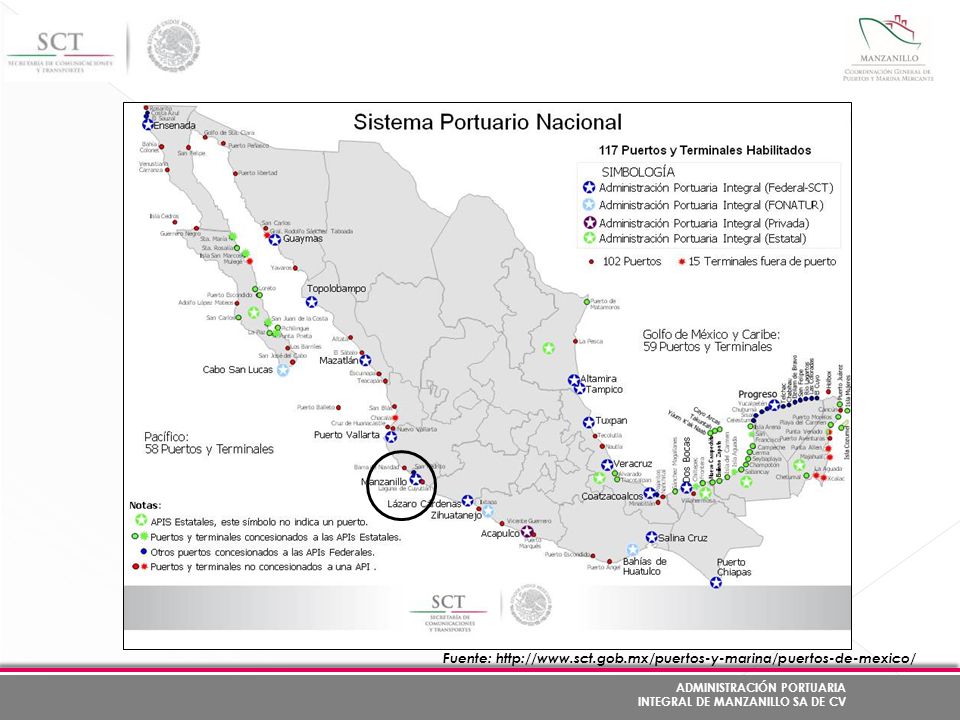Click the SCT logo below the map
The image size is (960, 720).
448,612
